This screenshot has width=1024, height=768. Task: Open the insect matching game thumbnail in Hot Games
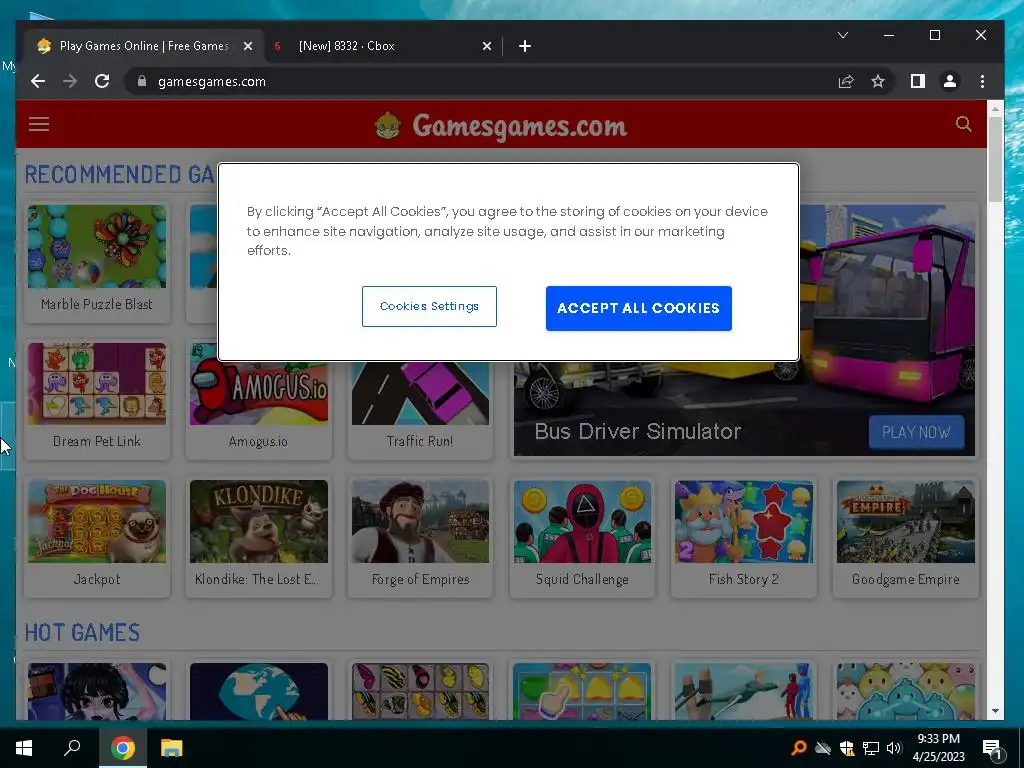[x=420, y=692]
